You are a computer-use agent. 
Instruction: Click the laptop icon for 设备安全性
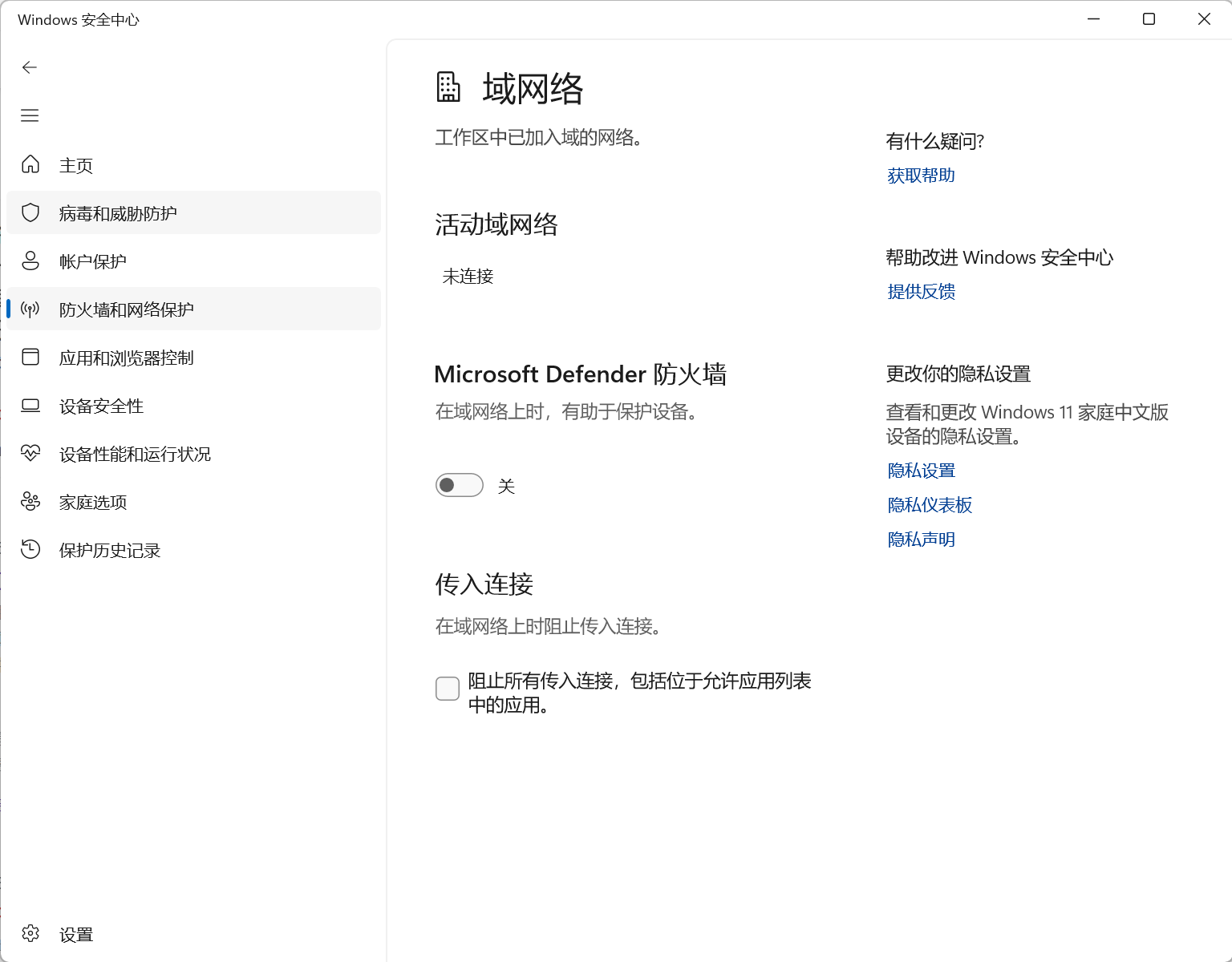tap(30, 406)
